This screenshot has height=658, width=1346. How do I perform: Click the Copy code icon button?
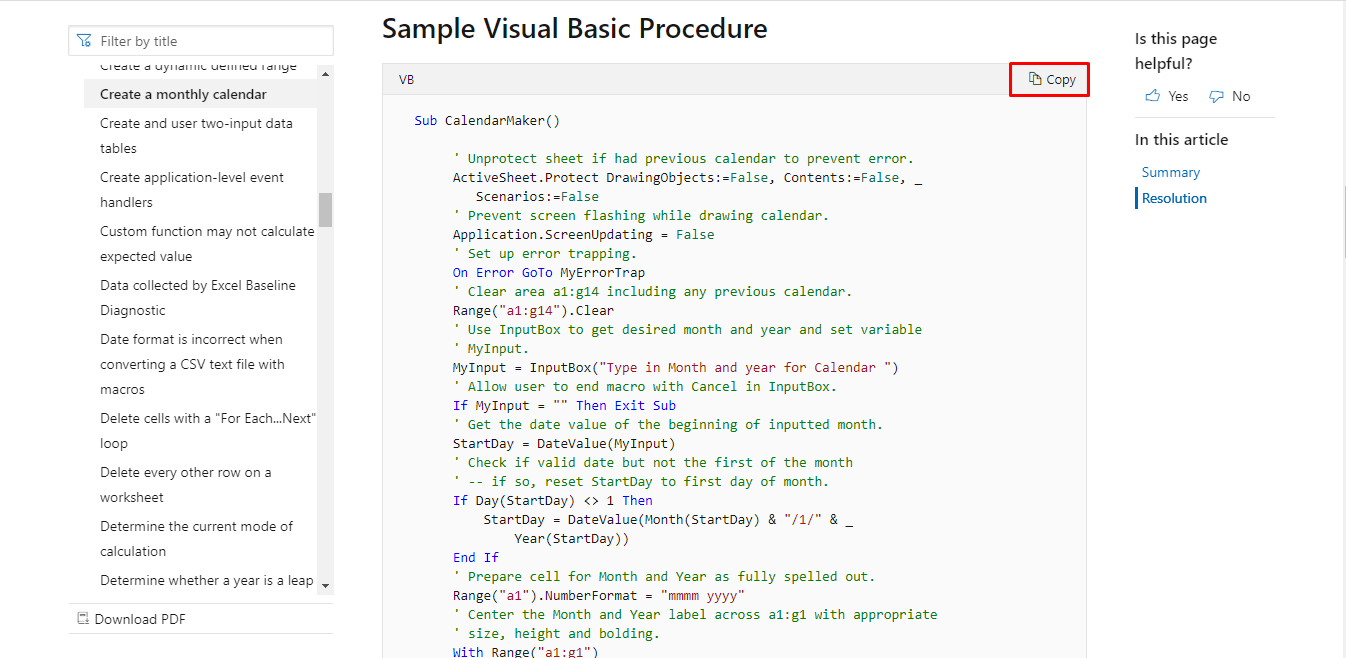pos(1035,79)
